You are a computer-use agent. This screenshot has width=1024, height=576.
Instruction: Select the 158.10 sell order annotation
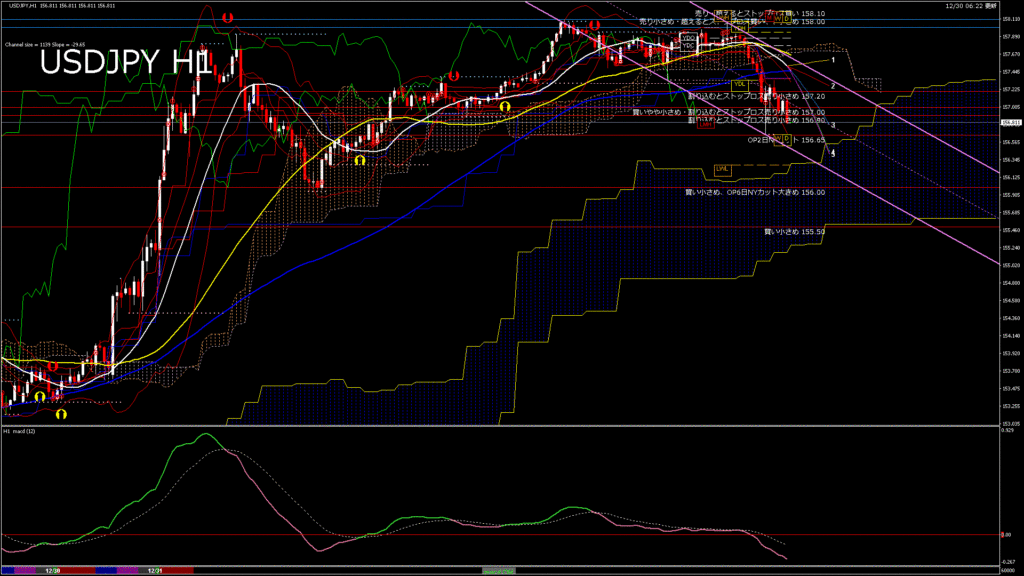[x=760, y=13]
